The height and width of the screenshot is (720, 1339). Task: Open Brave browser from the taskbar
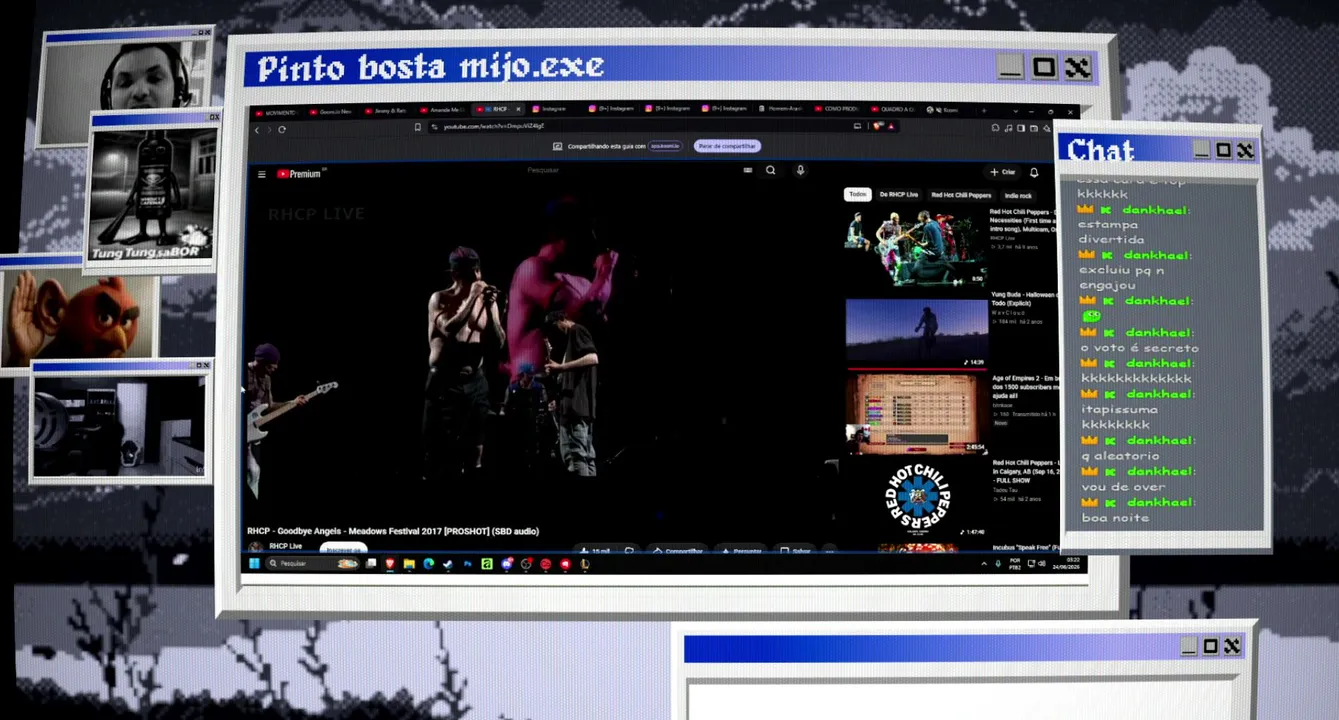(x=390, y=564)
